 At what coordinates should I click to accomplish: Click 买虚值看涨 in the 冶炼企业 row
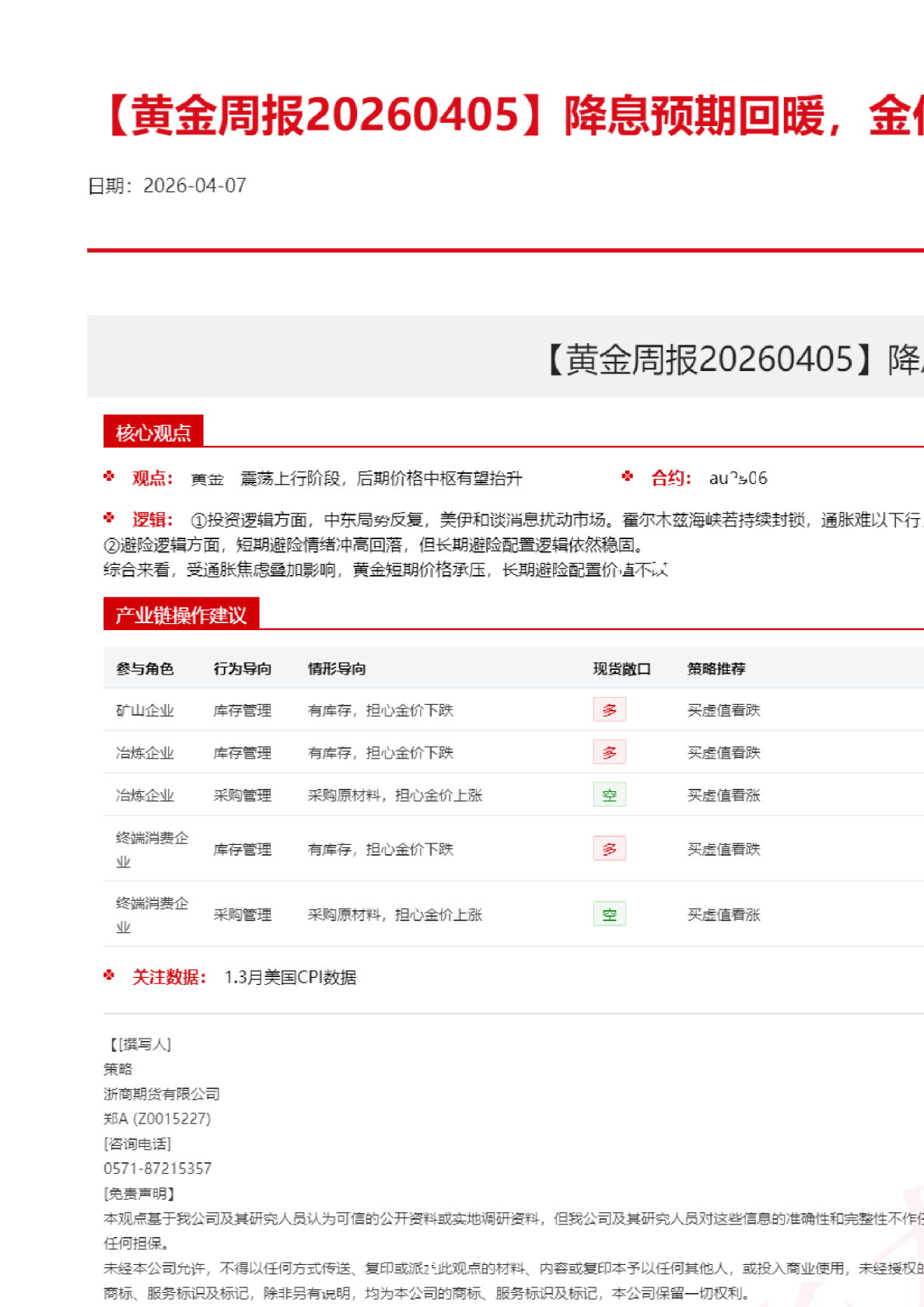pyautogui.click(x=724, y=795)
